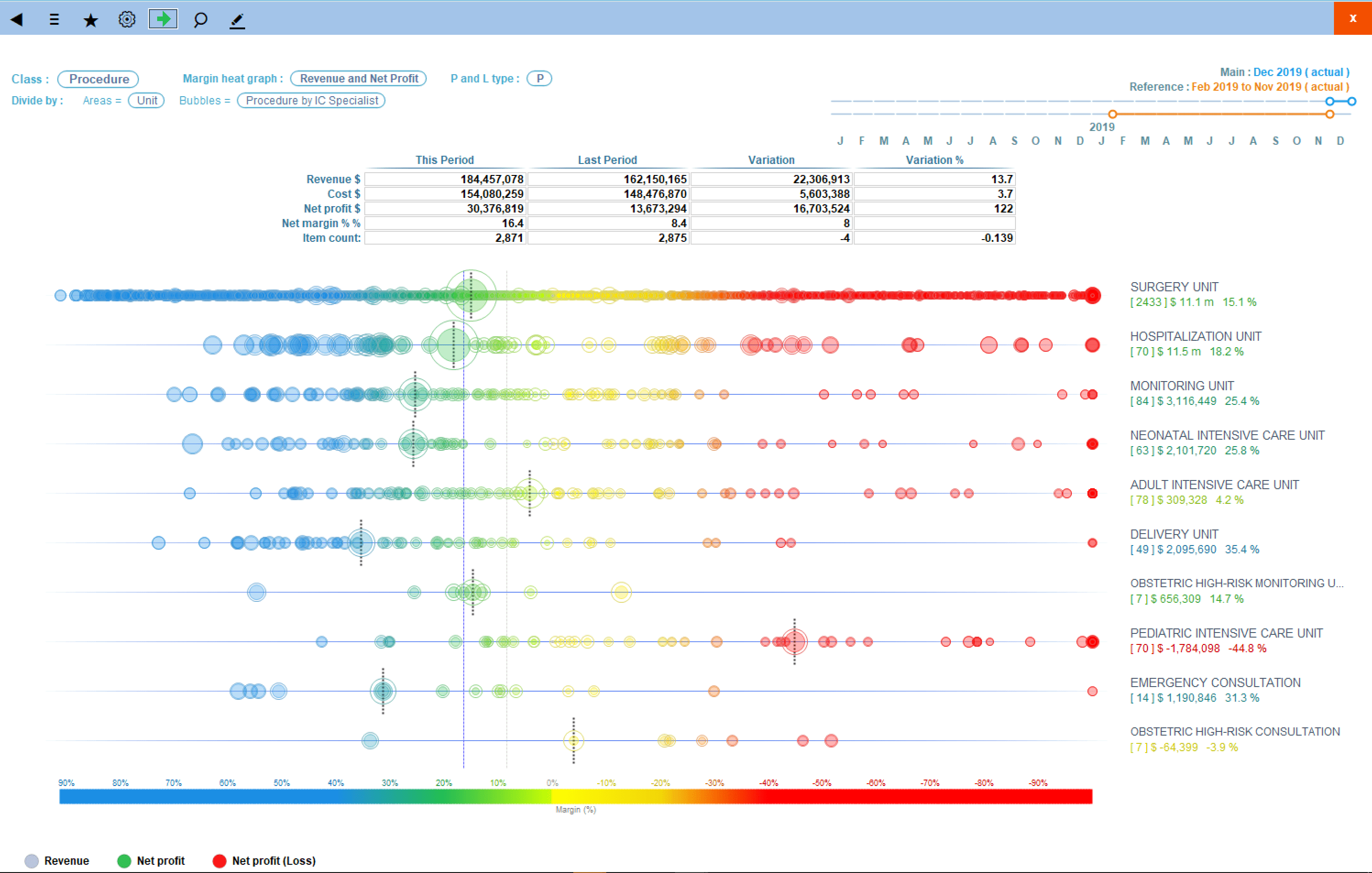The width and height of the screenshot is (1372, 873).
Task: Close the view with orange X
Action: click(x=1353, y=18)
